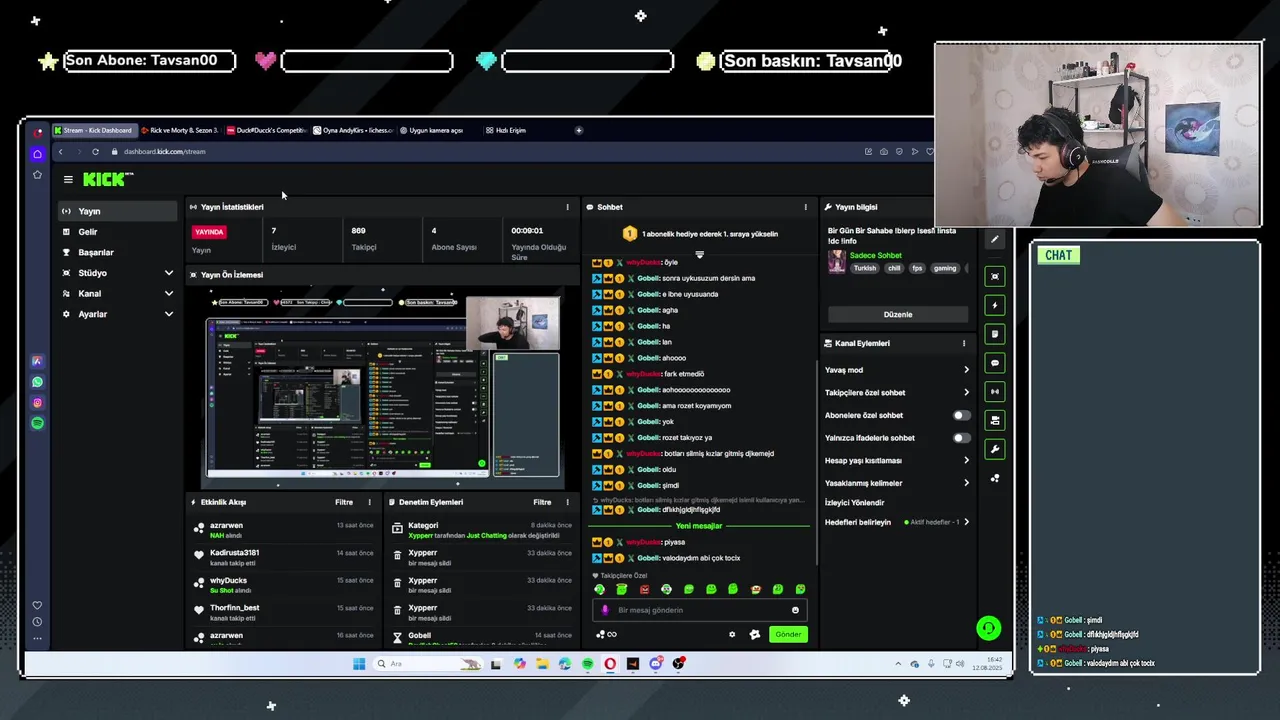
Task: Switch to Oyna AndyKirs lichess tab
Action: [x=352, y=130]
